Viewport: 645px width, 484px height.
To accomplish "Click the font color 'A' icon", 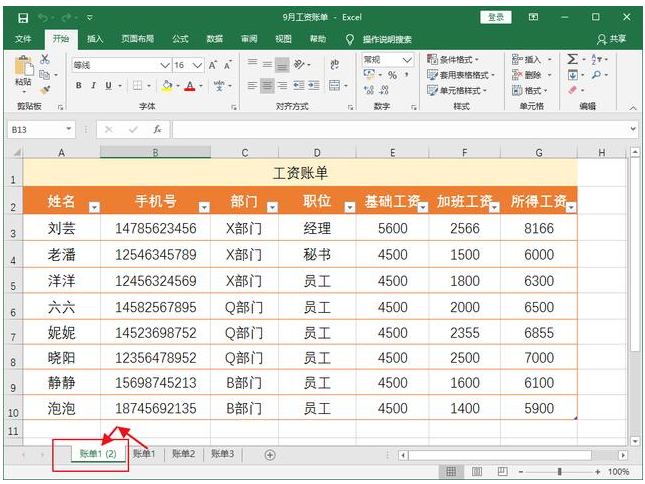I will tap(188, 86).
